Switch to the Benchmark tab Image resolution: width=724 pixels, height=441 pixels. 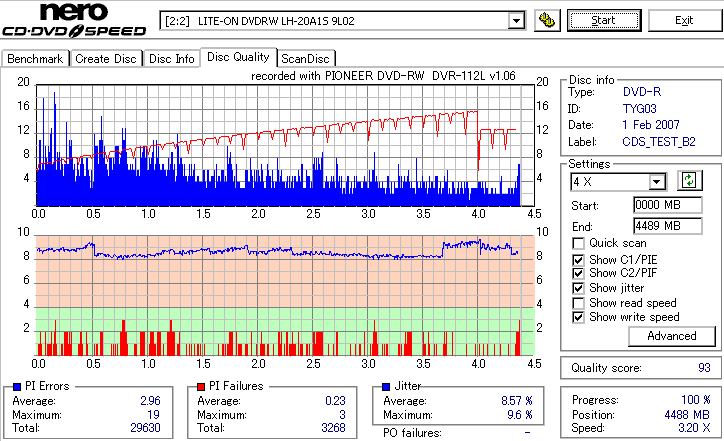35,59
